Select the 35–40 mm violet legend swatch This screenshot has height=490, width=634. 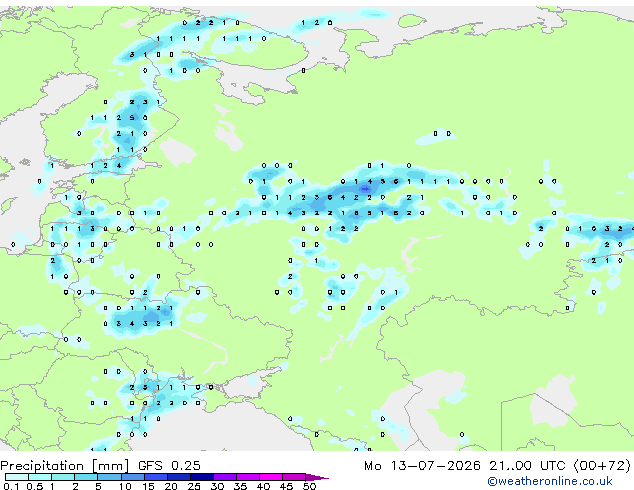pyautogui.click(x=247, y=477)
